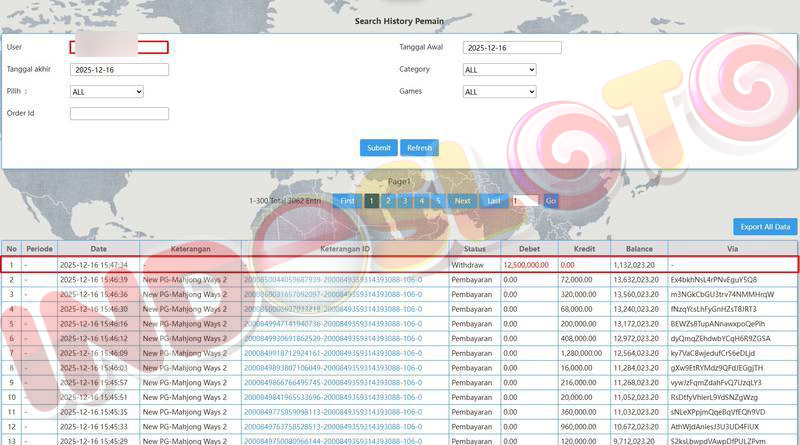800x445 pixels.
Task: Select the Withdraw row number 1
Action: pyautogui.click(x=12, y=264)
